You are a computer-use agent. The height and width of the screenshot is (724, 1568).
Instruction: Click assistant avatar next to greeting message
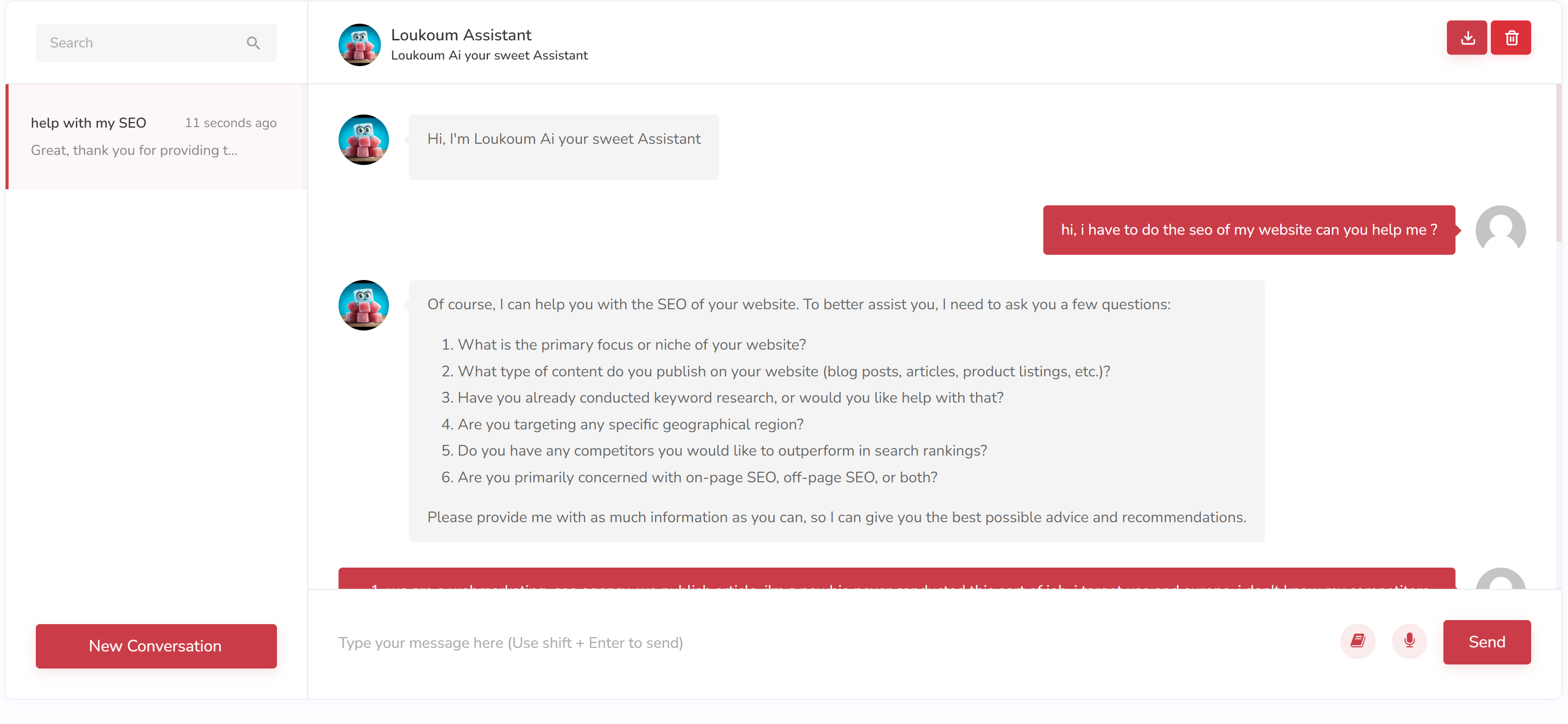click(363, 140)
